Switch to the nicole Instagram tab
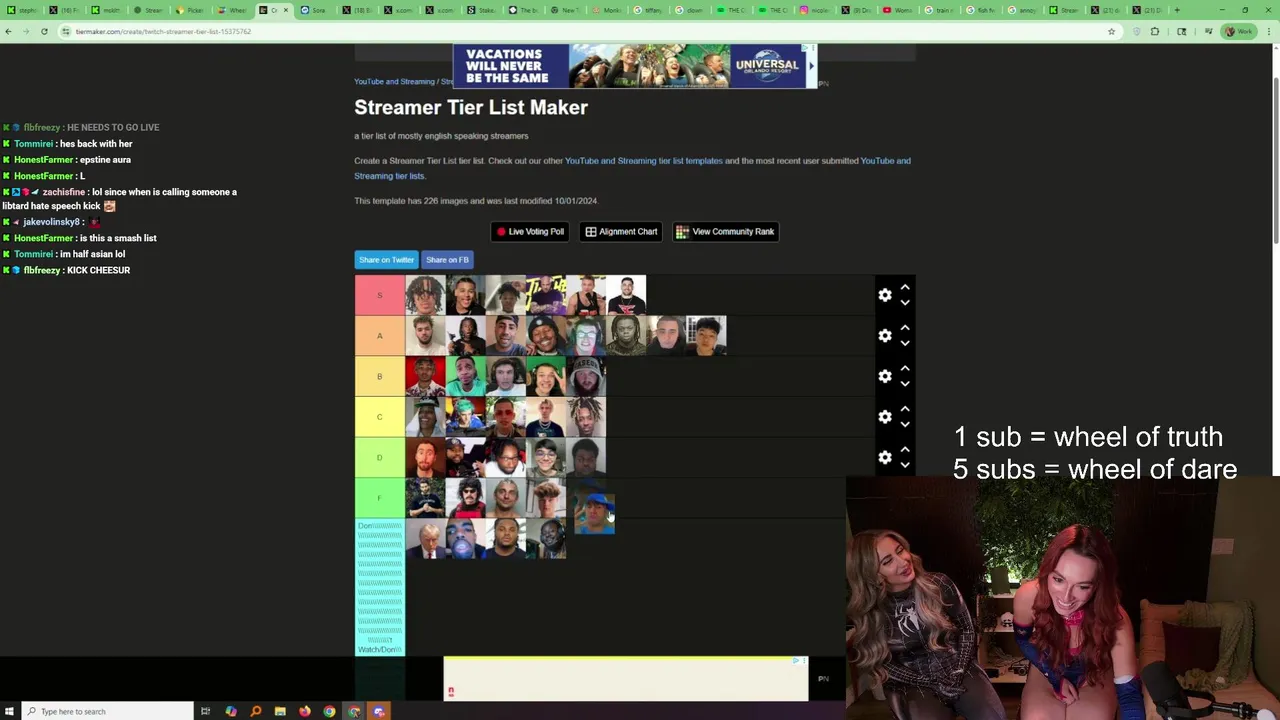Screen dimensions: 1280x720 (815, 10)
